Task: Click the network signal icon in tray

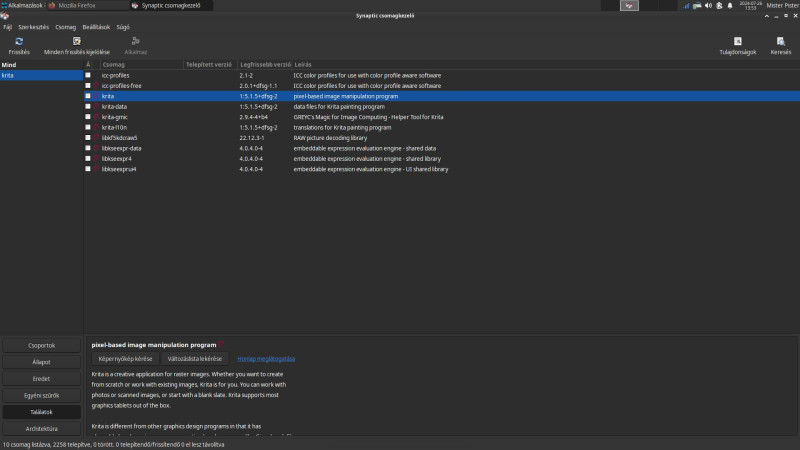Action: 686,6
